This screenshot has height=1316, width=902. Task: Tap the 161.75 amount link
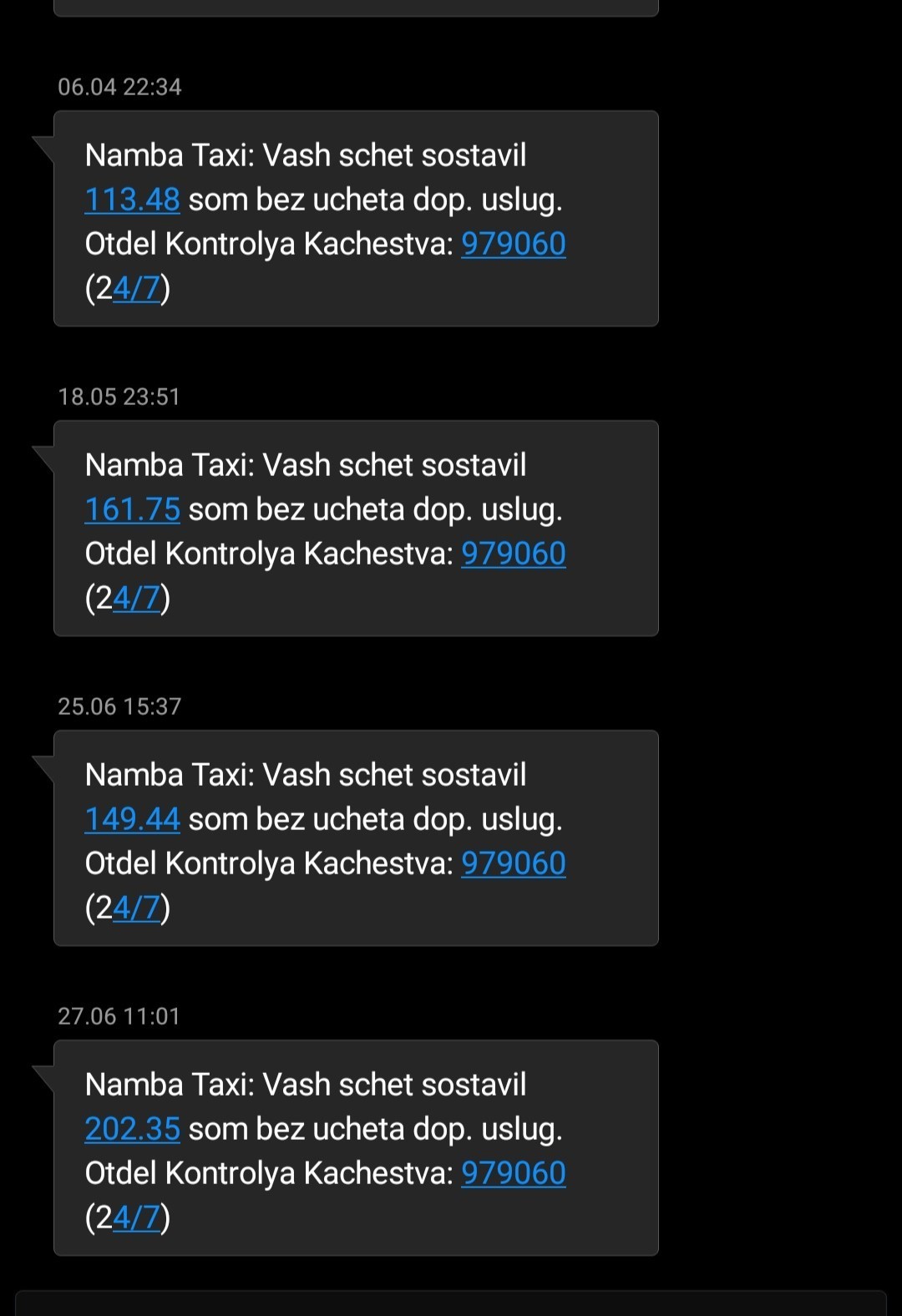[x=132, y=510]
